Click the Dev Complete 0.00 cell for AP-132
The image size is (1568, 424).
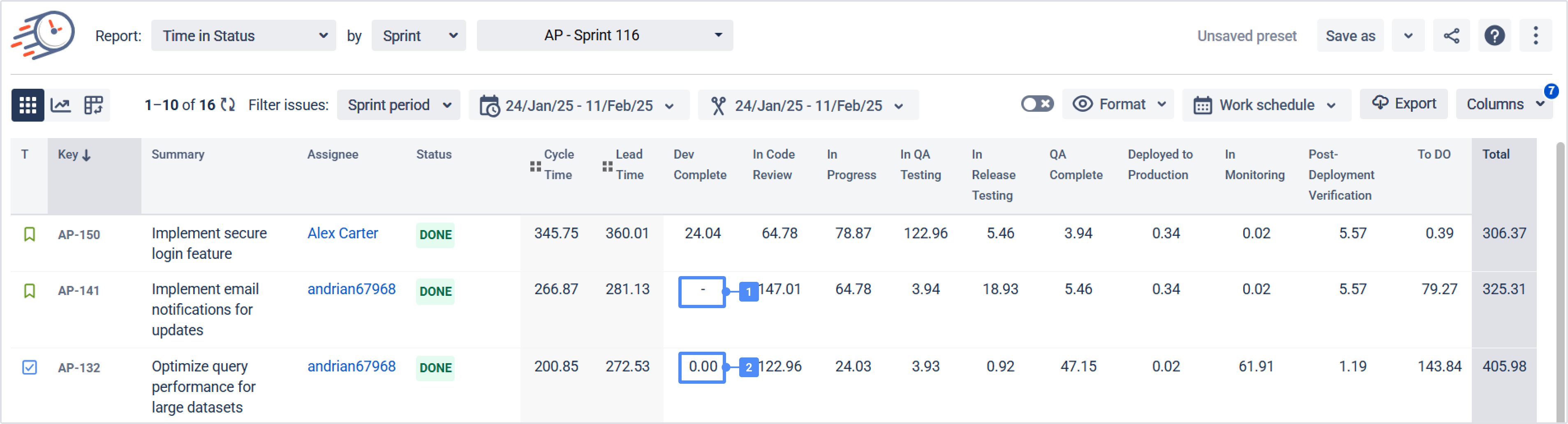pos(702,367)
